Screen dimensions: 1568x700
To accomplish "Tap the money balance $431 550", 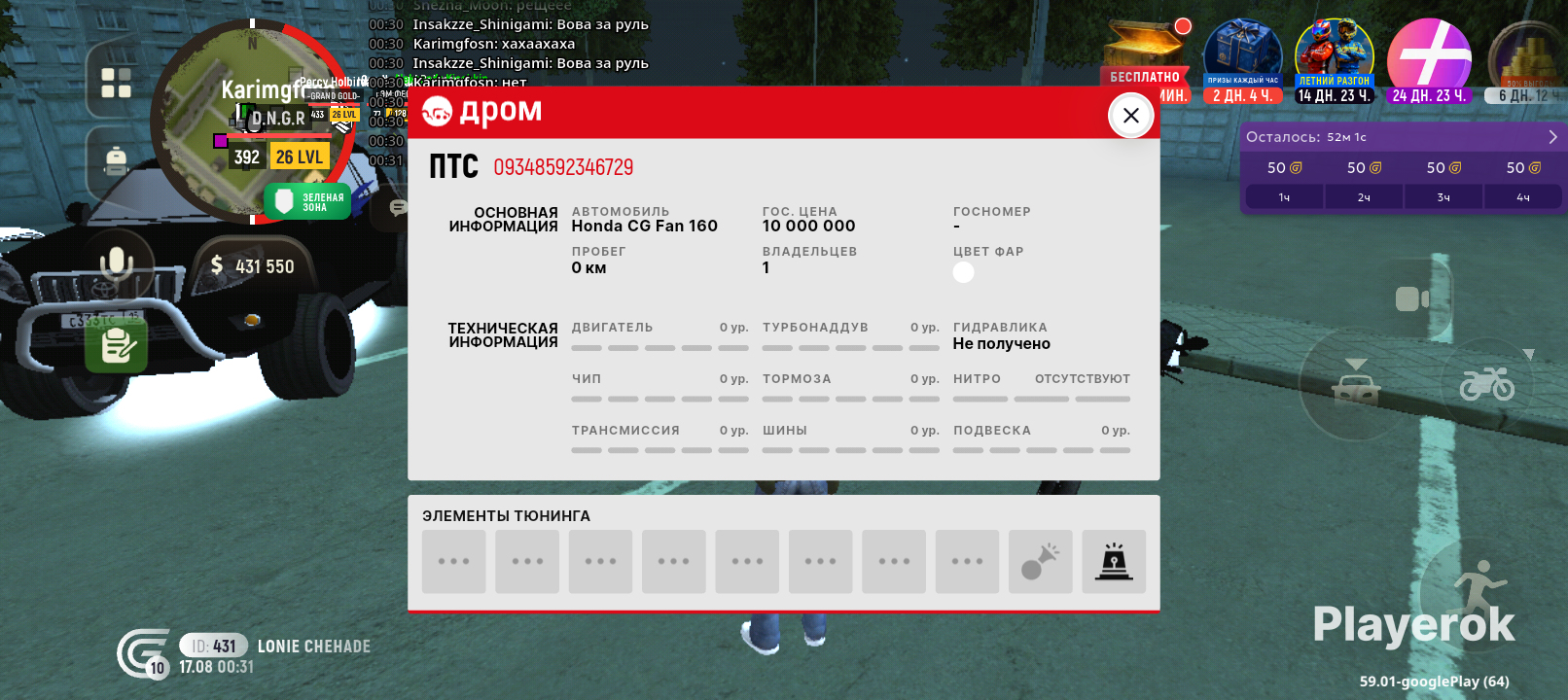I will [253, 265].
